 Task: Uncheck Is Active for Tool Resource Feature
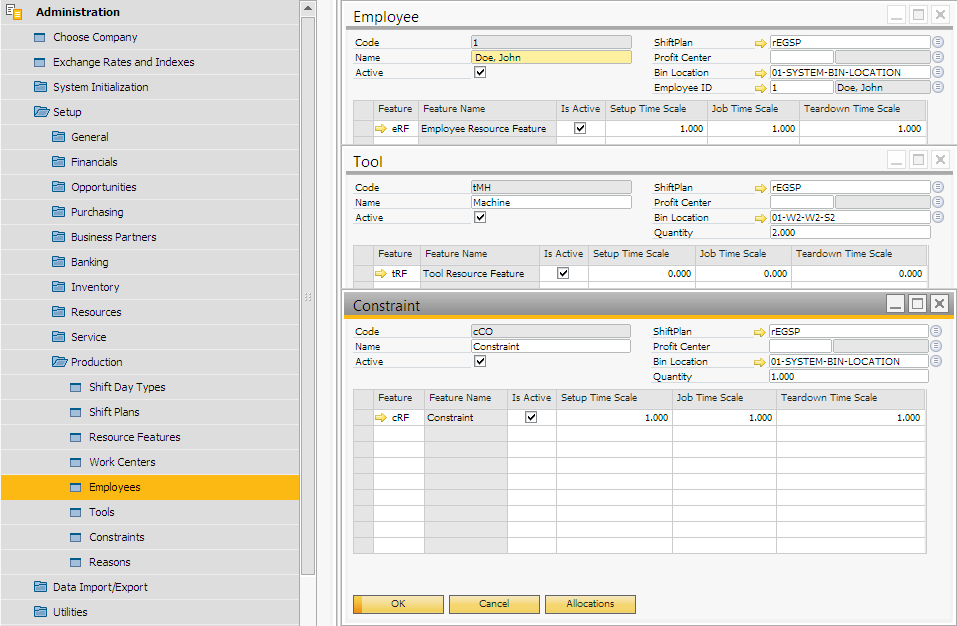point(563,274)
